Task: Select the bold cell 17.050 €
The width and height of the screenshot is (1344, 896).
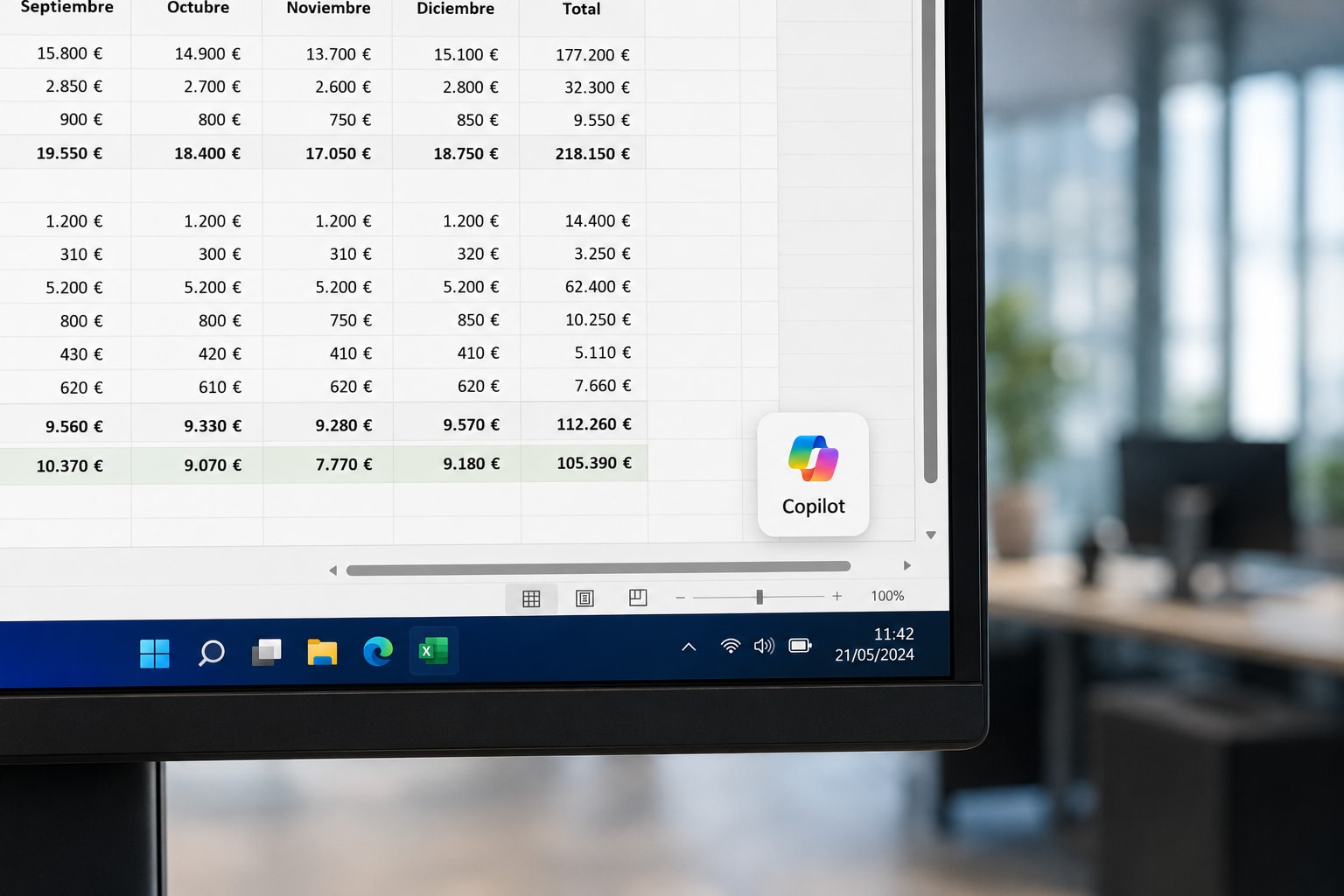Action: point(327,153)
